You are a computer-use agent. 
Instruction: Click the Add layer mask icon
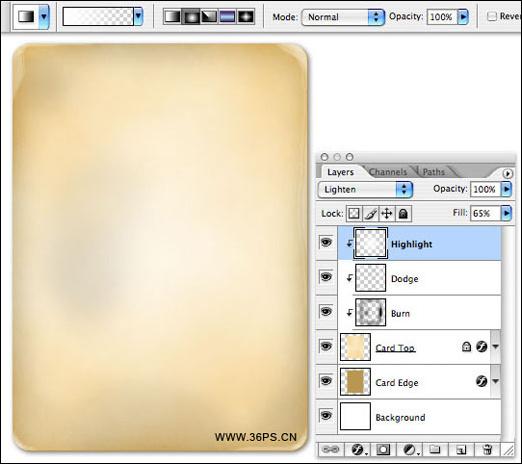click(383, 450)
